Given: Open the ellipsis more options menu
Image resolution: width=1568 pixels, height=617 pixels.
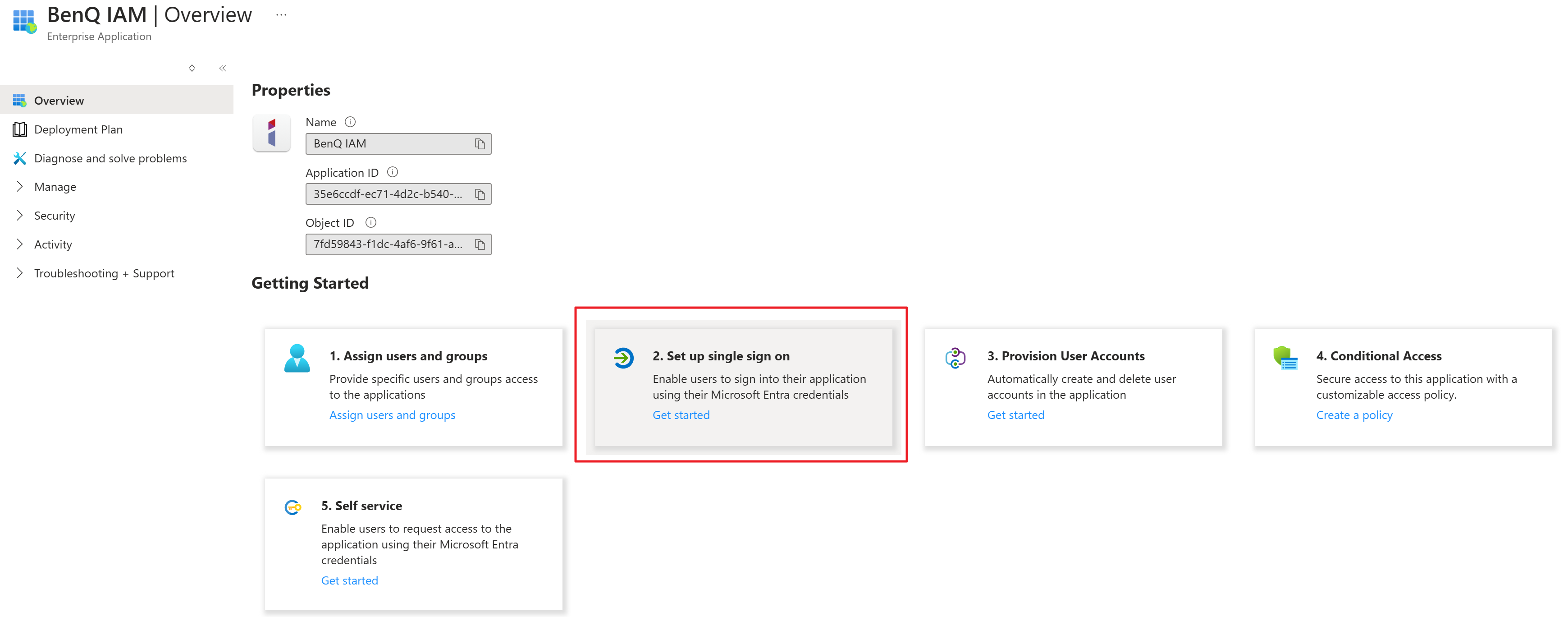Looking at the screenshot, I should (281, 14).
